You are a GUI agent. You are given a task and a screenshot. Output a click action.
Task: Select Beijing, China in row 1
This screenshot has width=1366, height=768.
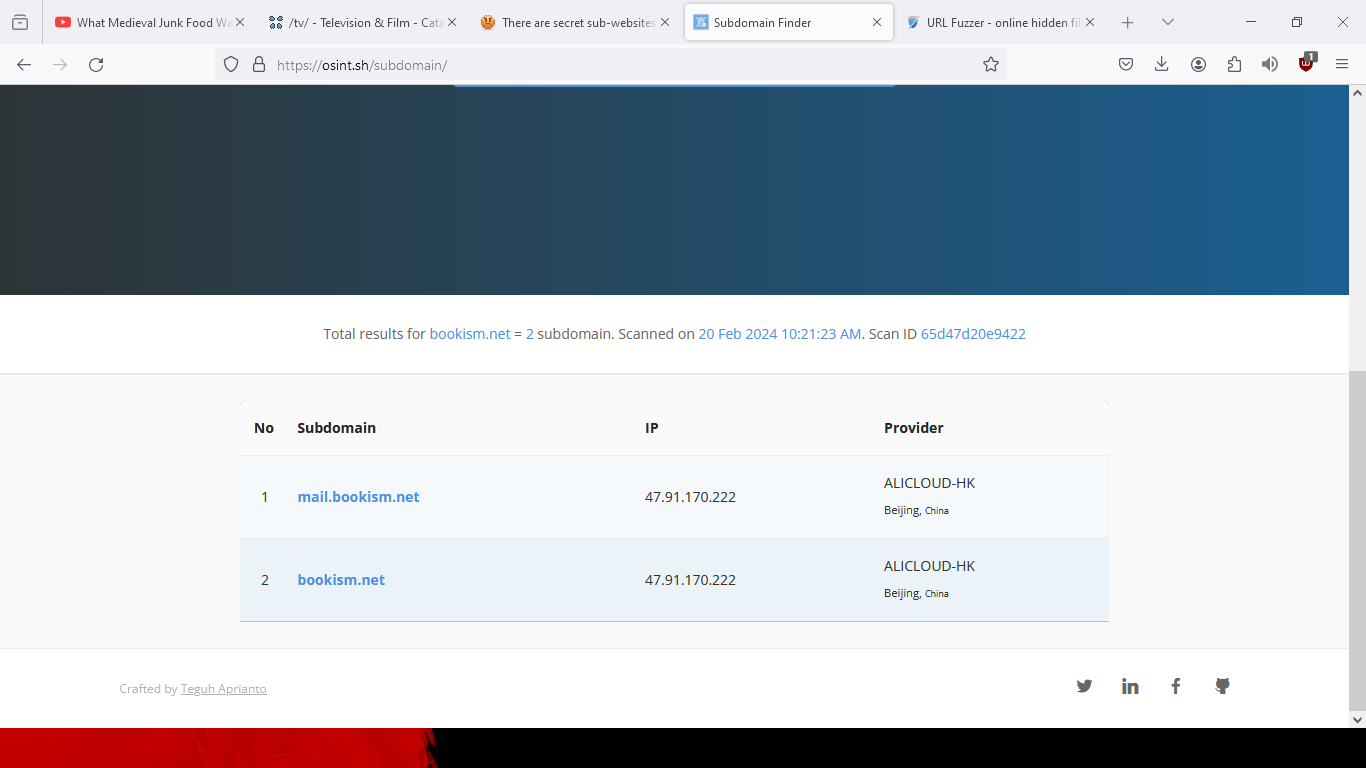click(x=916, y=510)
